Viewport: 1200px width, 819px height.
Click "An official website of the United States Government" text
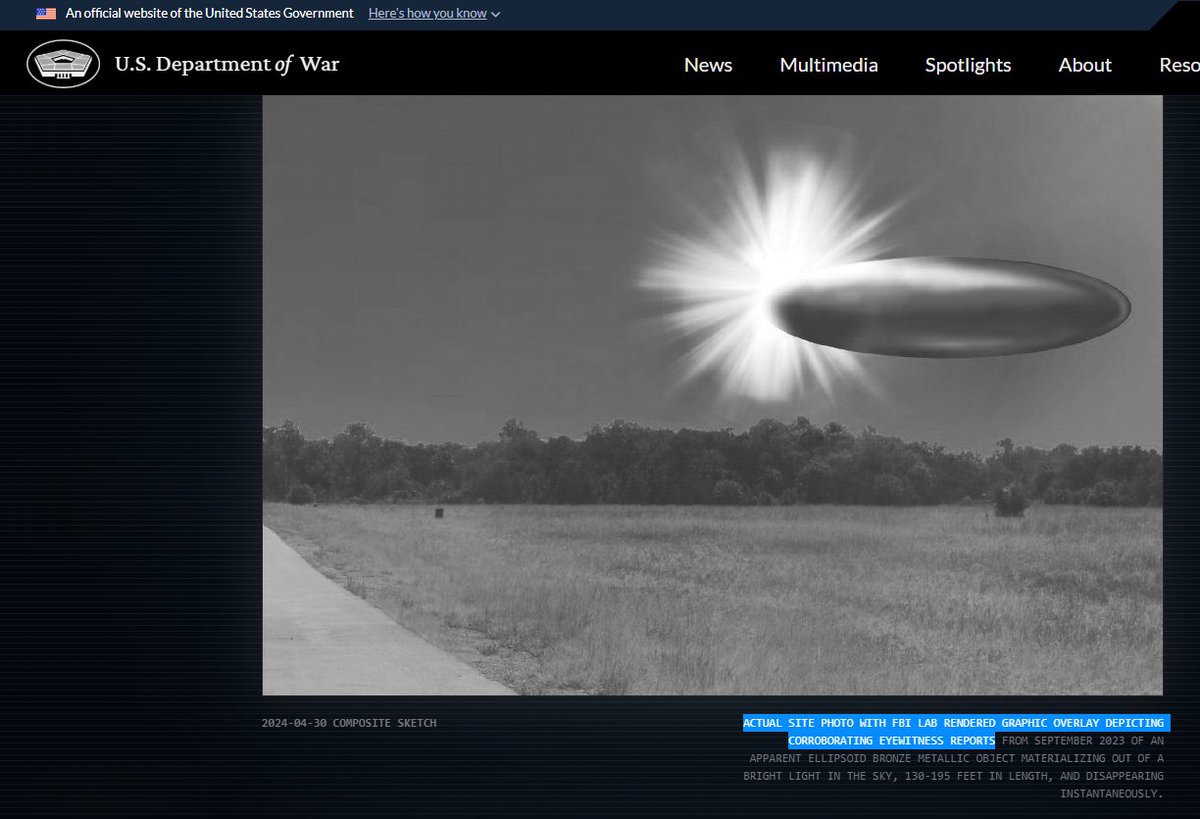(x=210, y=14)
